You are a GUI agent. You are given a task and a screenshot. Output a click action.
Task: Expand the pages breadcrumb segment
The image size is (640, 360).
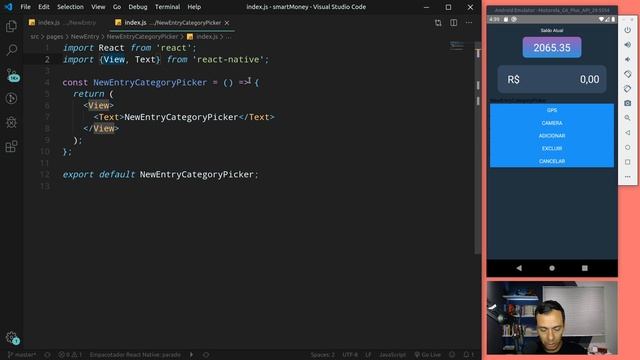[54, 37]
